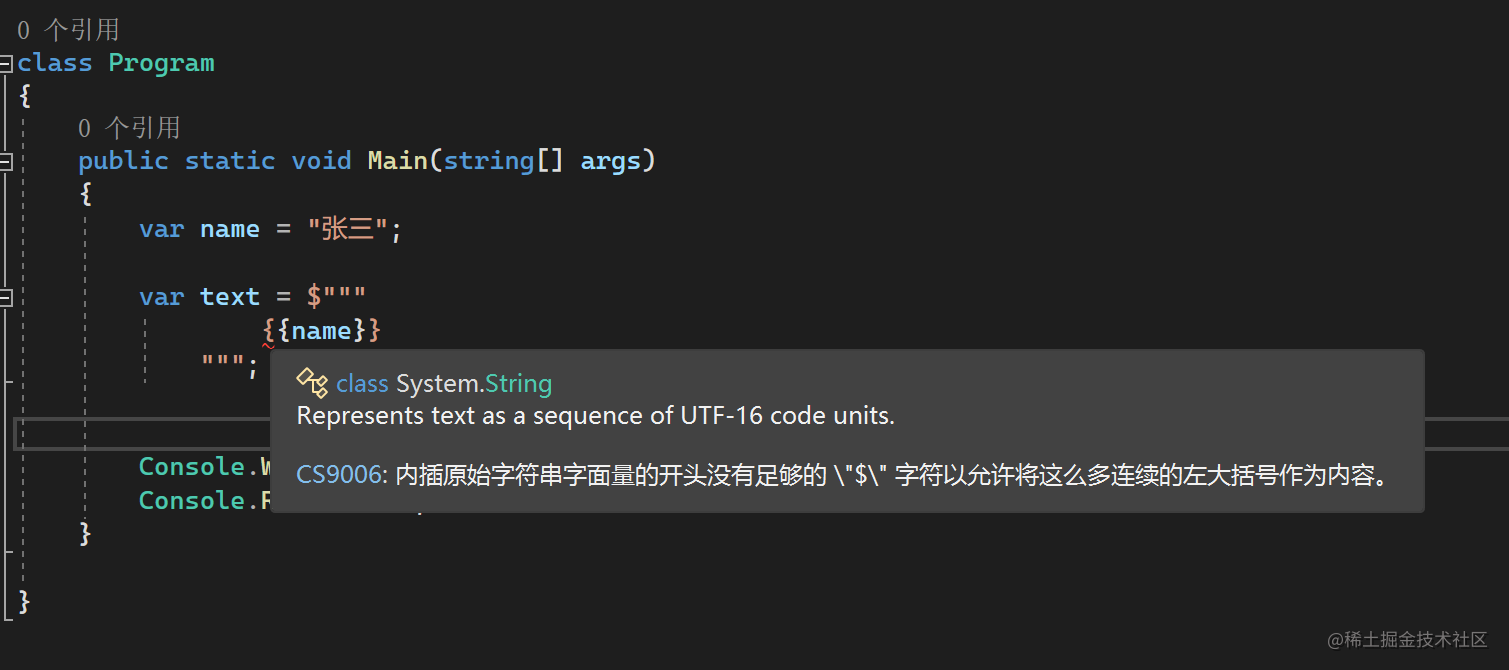
Task: Open the CS9006 error code link
Action: [x=338, y=475]
